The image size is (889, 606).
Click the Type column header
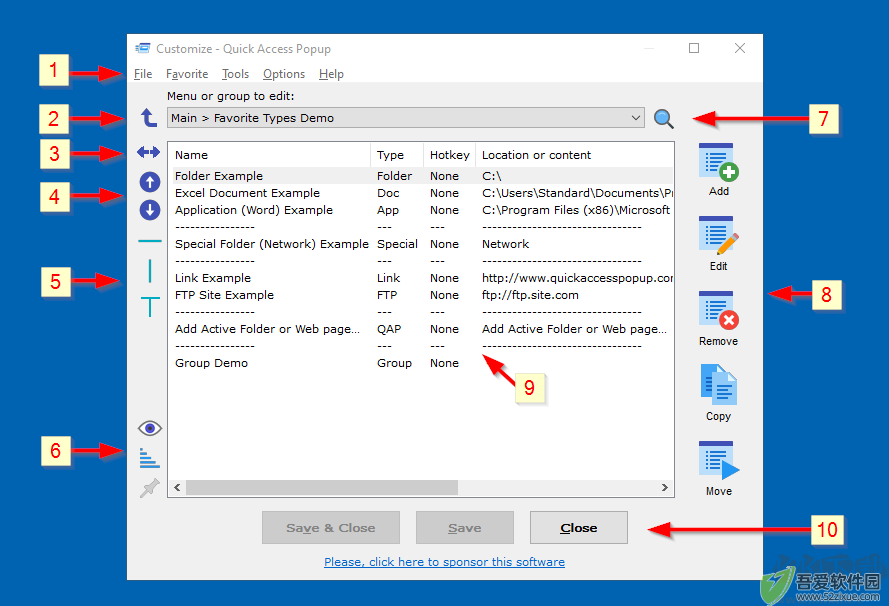click(x=397, y=155)
